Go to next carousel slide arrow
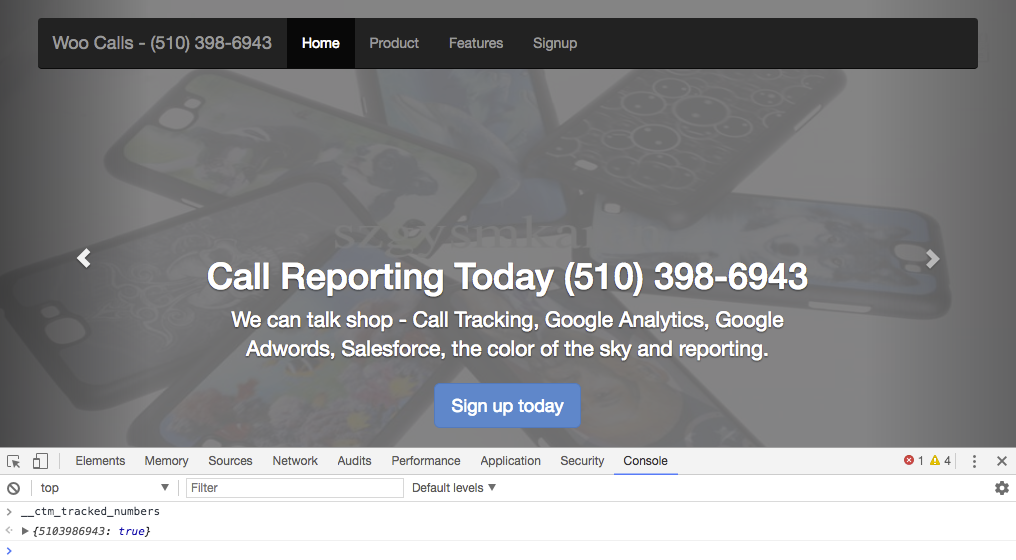Image resolution: width=1016 pixels, height=560 pixels. coord(932,259)
